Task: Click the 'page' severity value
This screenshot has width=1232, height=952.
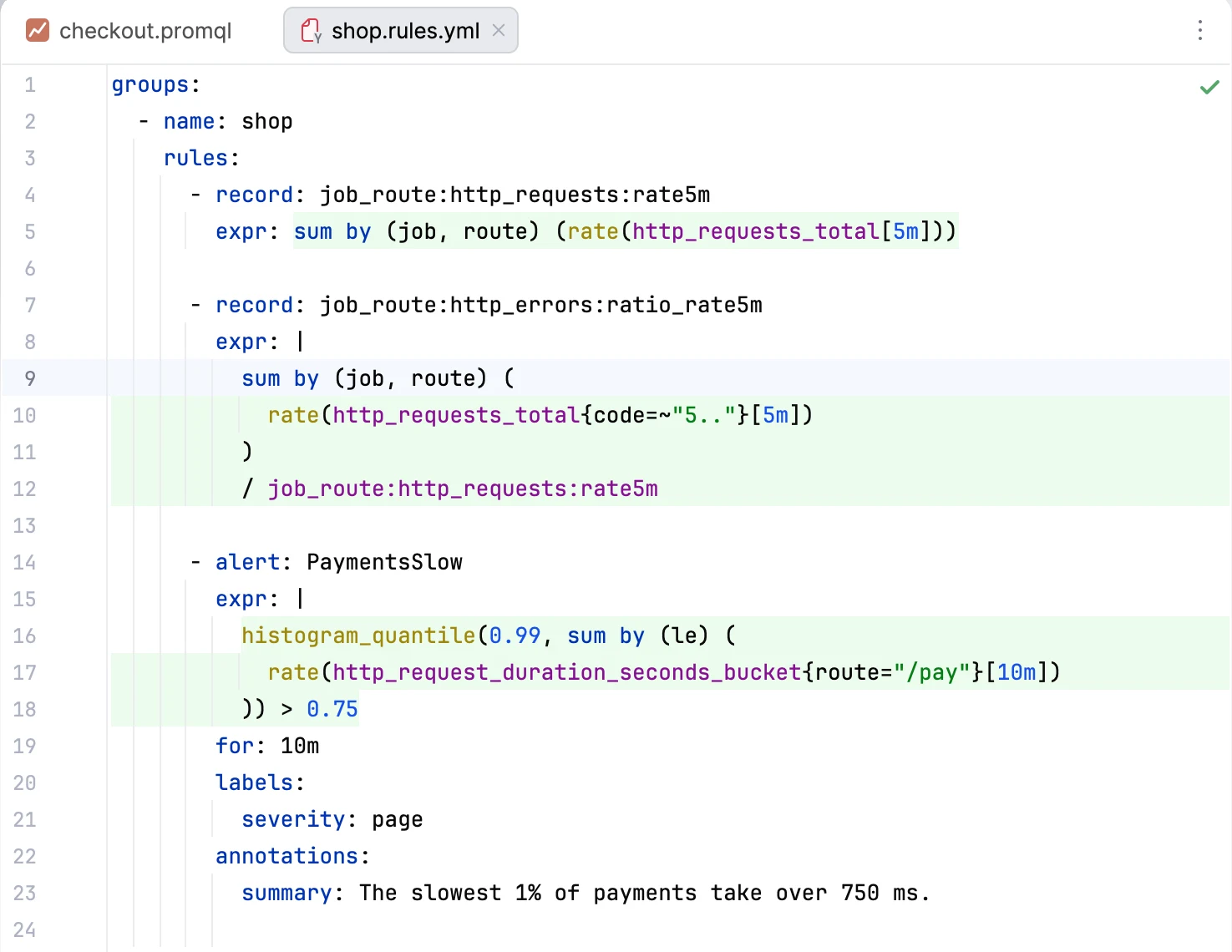Action: 398,819
